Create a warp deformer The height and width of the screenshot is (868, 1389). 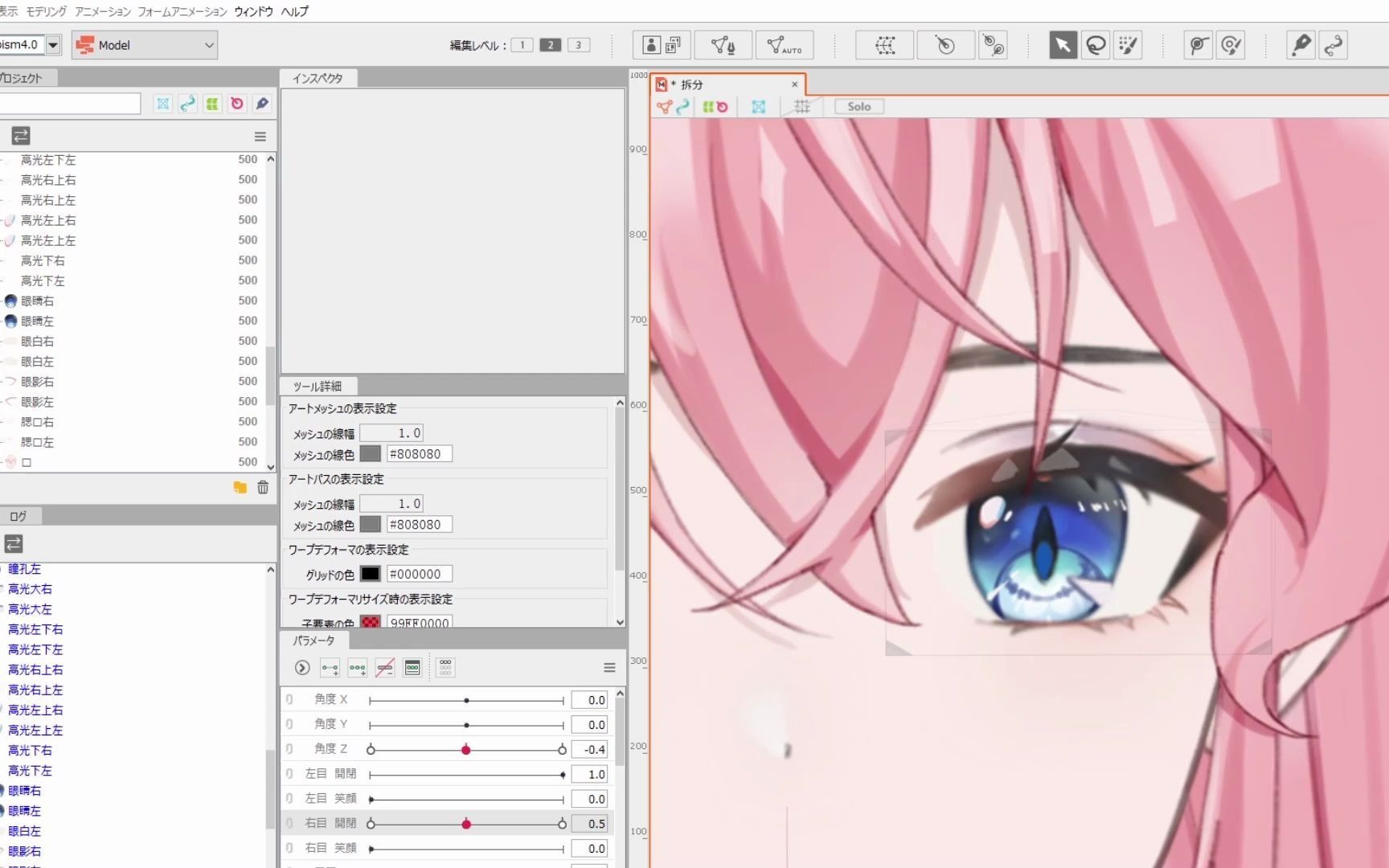(x=885, y=45)
